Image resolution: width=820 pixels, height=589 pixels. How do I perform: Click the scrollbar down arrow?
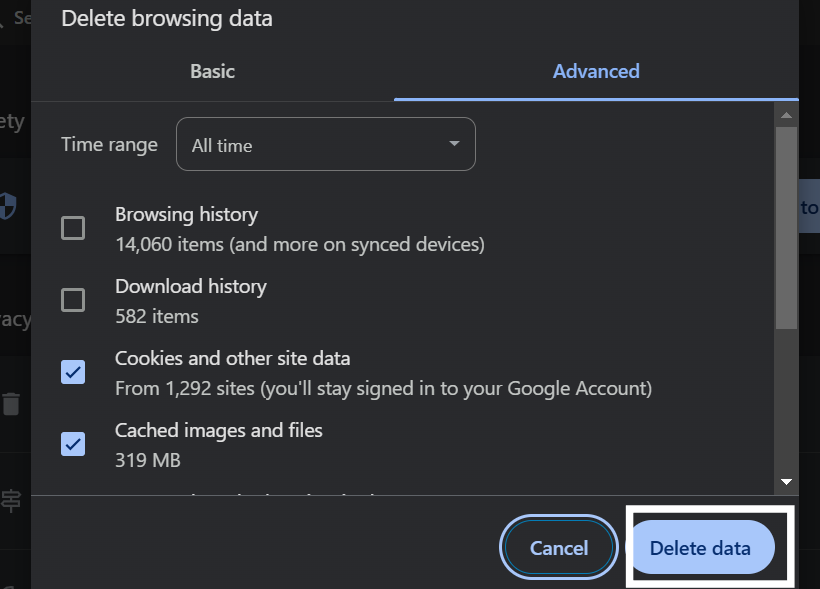click(786, 482)
